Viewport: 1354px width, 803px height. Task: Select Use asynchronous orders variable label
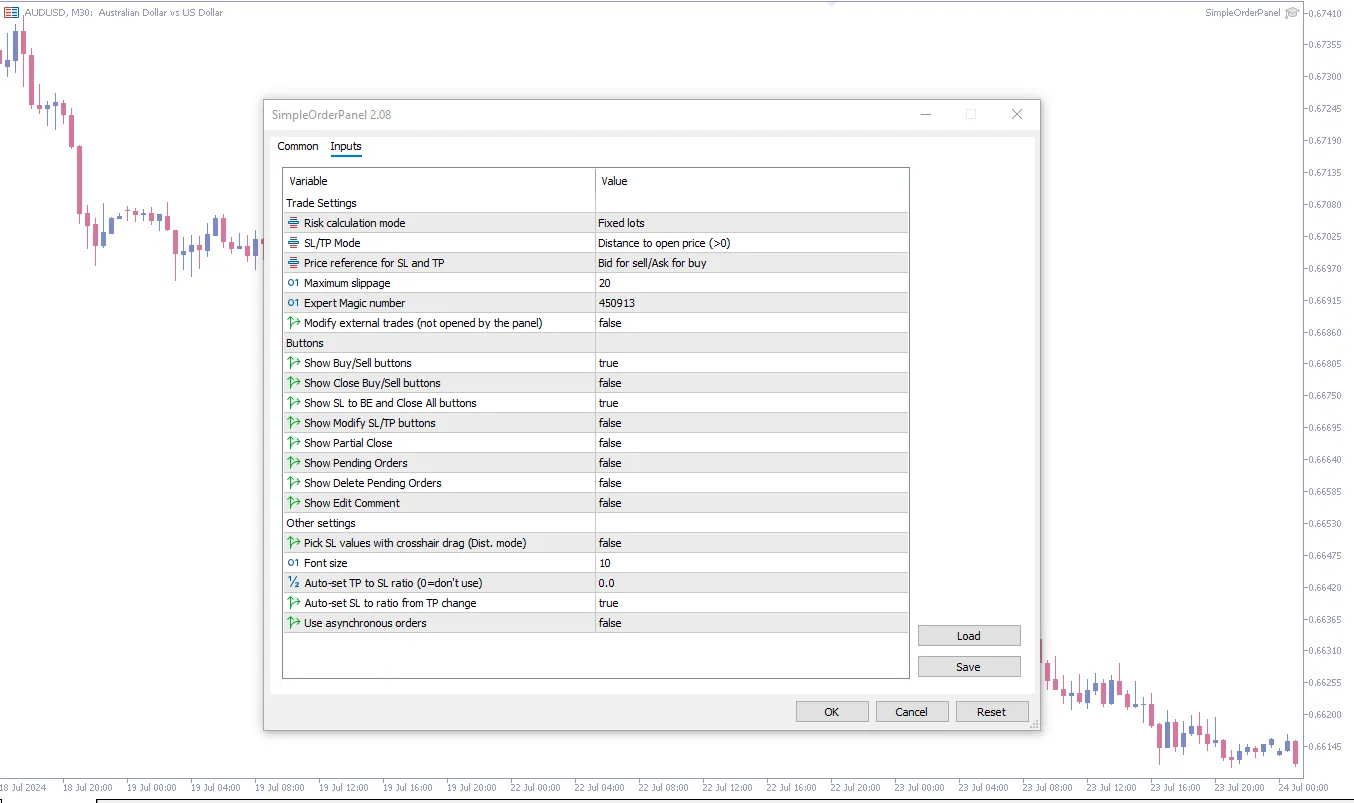365,623
